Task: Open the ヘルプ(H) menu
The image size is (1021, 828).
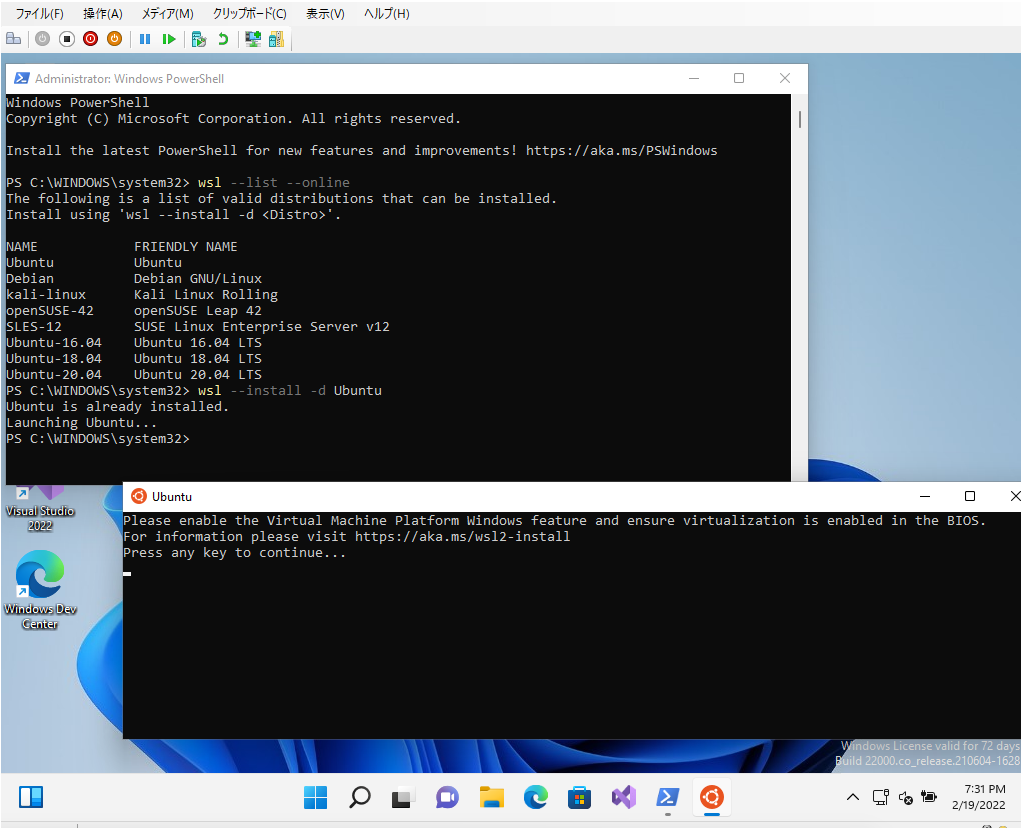Action: [x=386, y=13]
